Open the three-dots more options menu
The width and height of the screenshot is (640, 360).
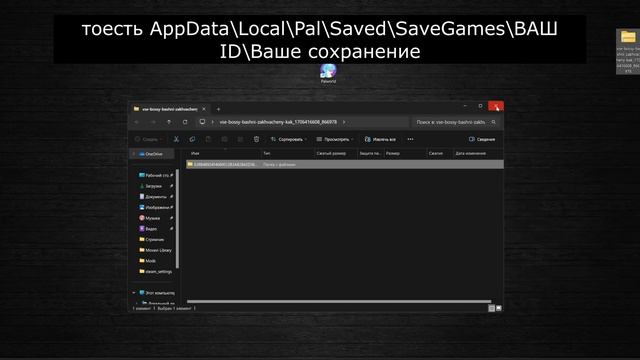pyautogui.click(x=410, y=139)
